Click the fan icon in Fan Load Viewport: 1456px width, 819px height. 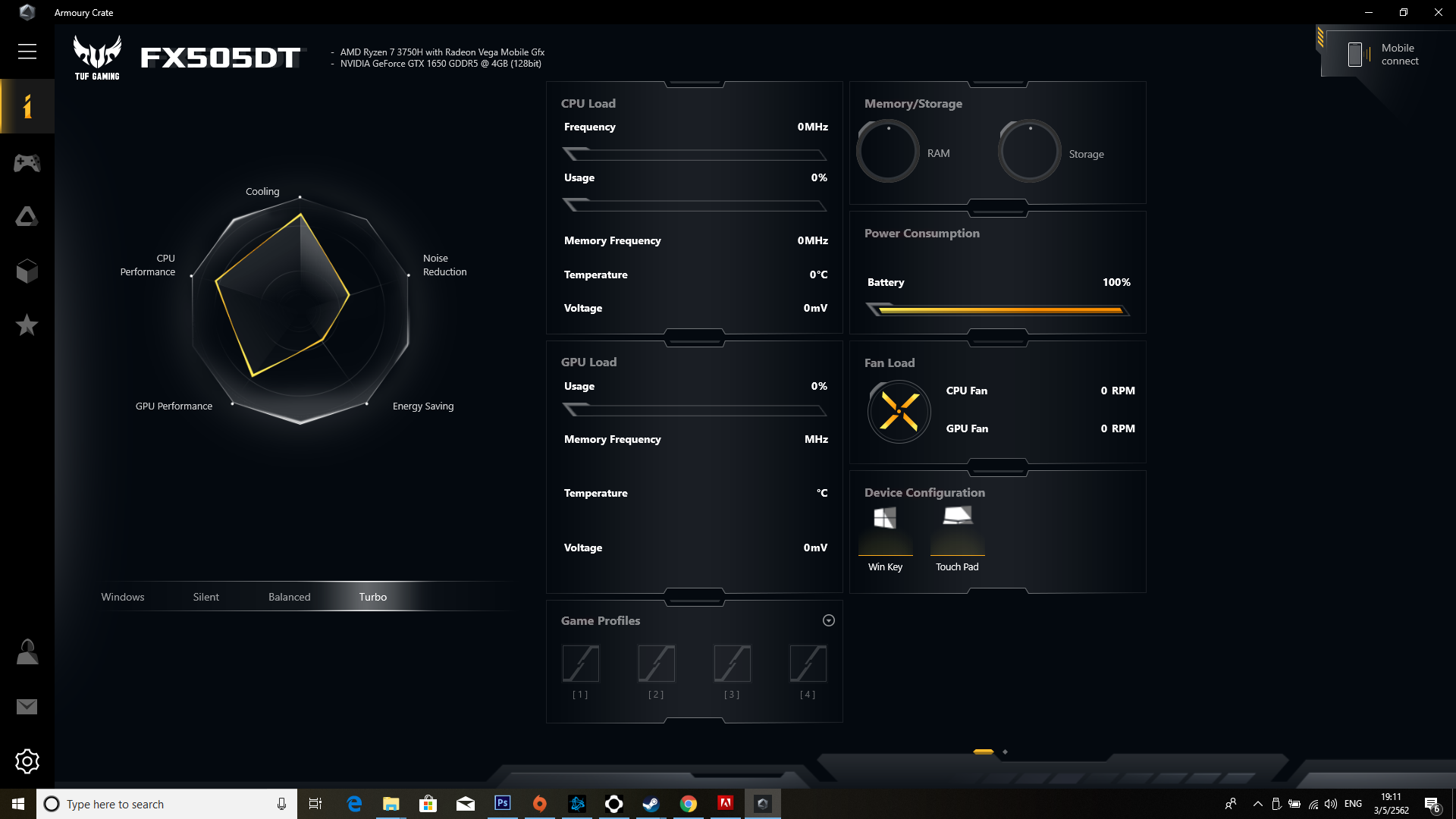pos(899,412)
